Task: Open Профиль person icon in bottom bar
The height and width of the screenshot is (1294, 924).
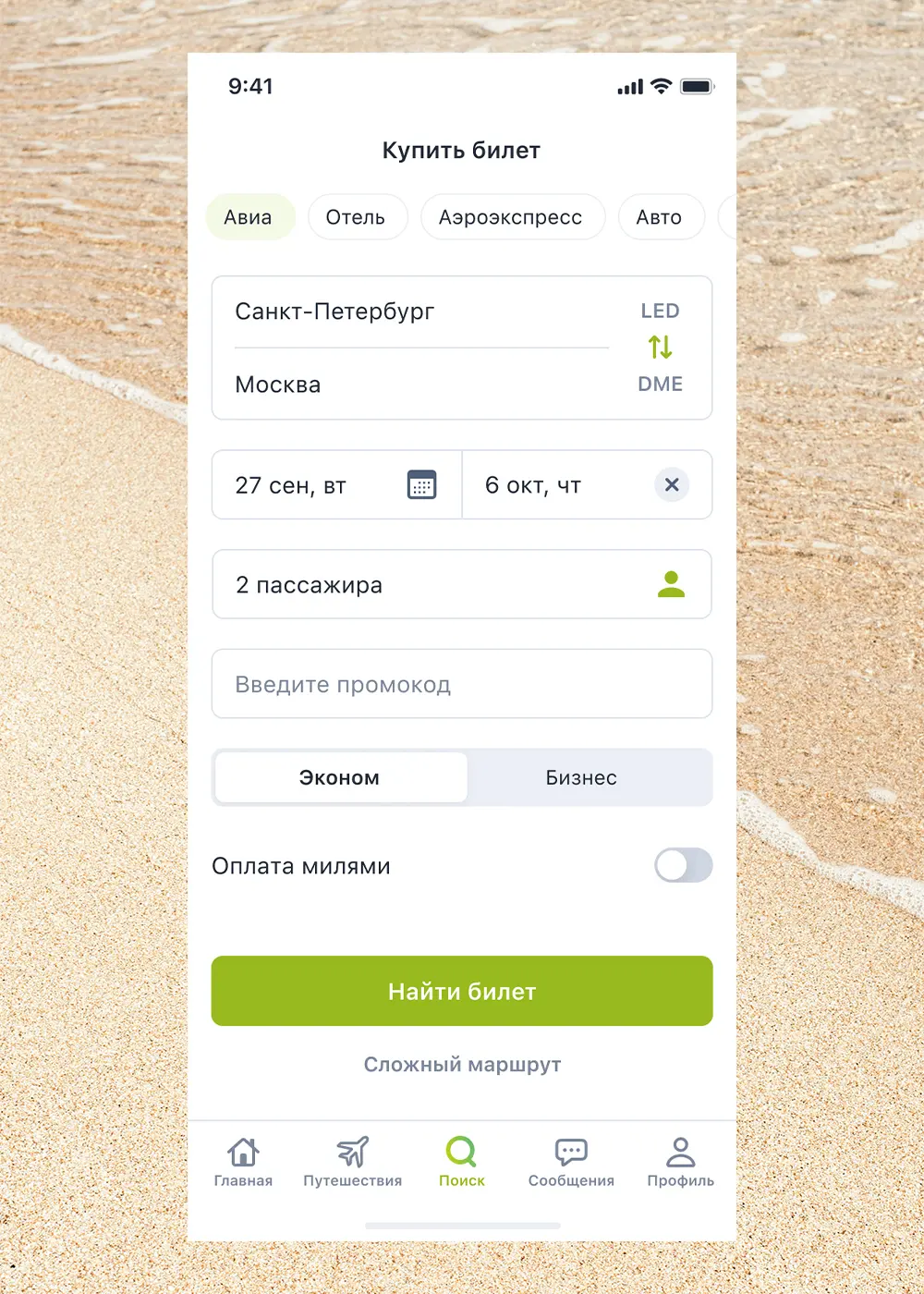Action: (x=681, y=1152)
